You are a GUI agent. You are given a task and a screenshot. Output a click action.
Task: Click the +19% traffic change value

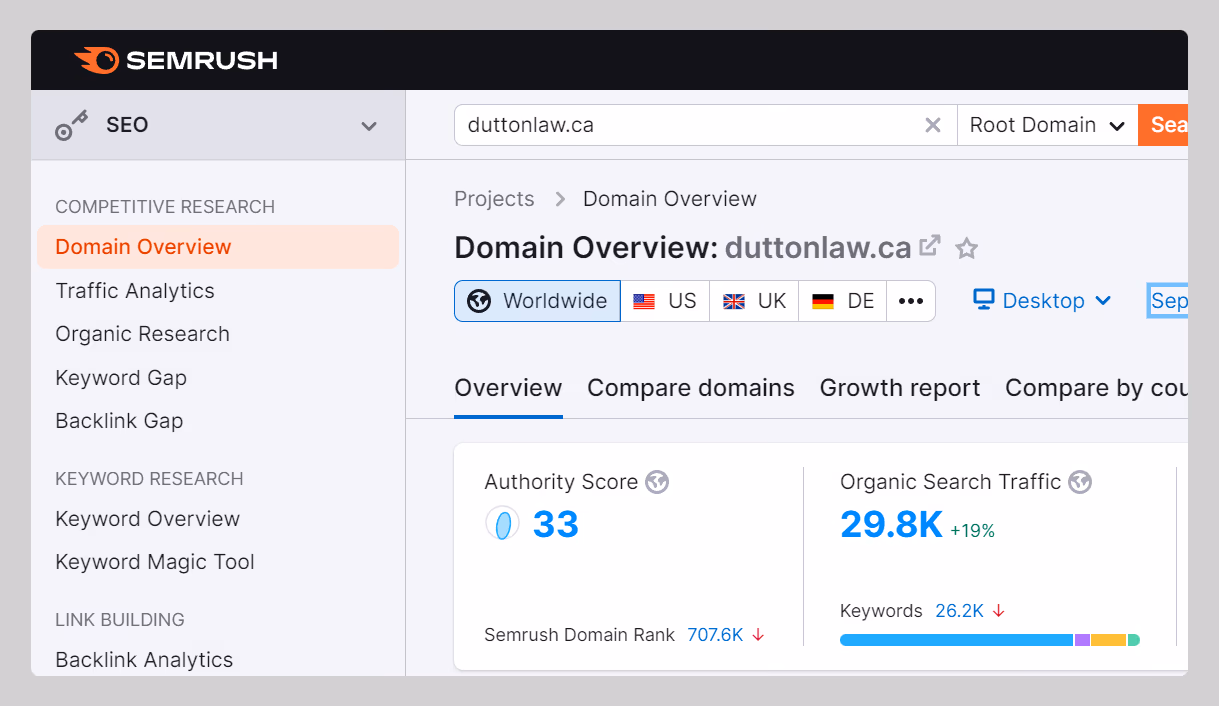click(x=972, y=531)
